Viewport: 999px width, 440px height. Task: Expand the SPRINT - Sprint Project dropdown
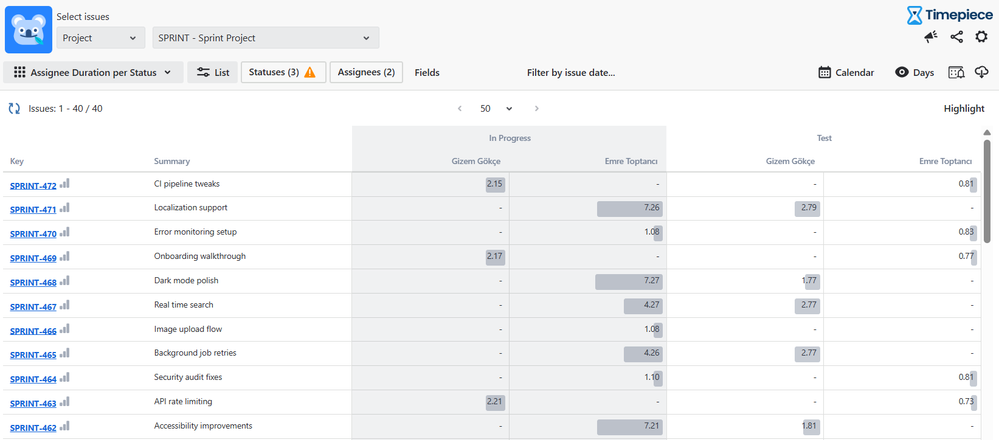click(266, 38)
